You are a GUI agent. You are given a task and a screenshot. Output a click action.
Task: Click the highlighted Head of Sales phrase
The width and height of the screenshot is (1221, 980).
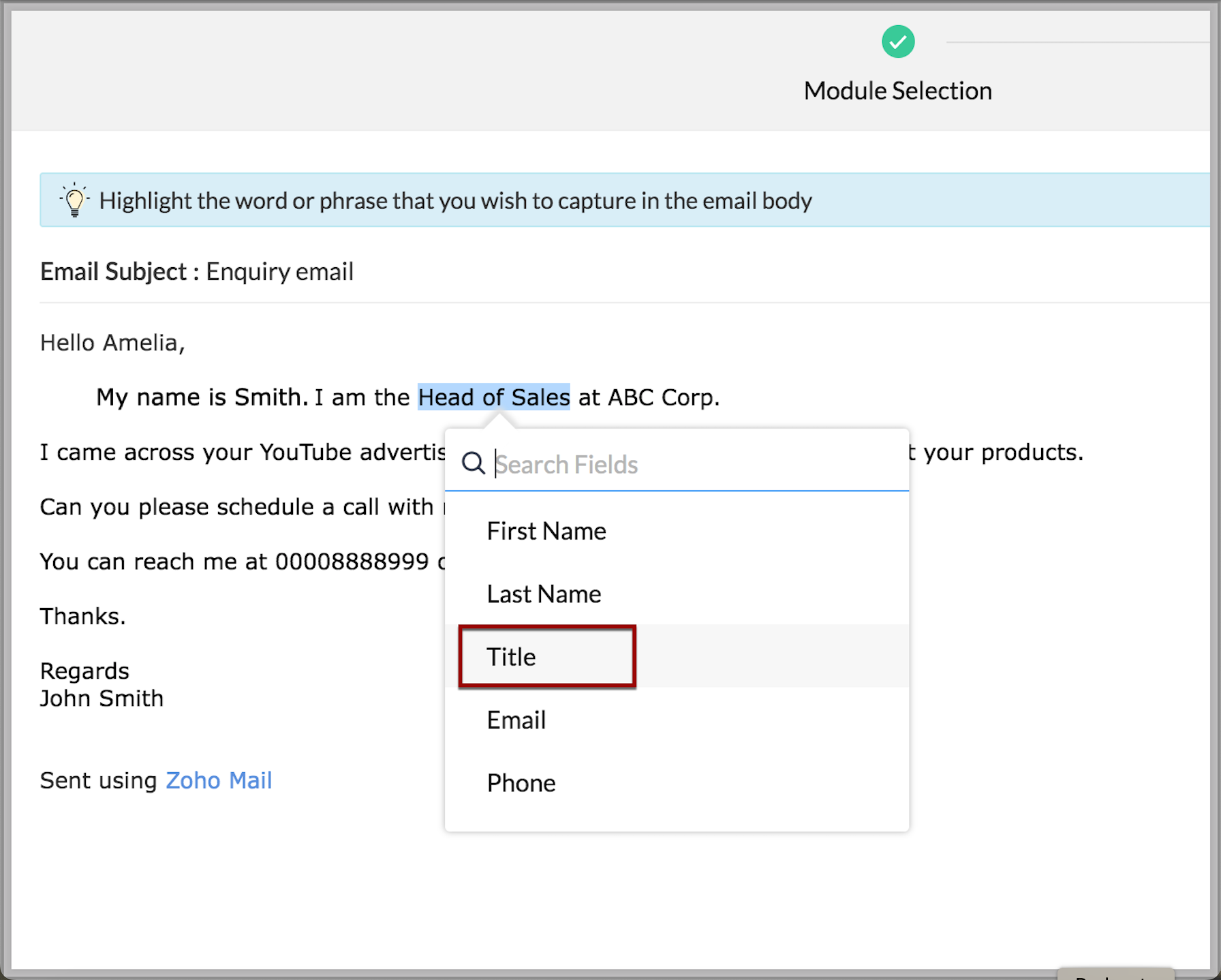click(x=493, y=397)
